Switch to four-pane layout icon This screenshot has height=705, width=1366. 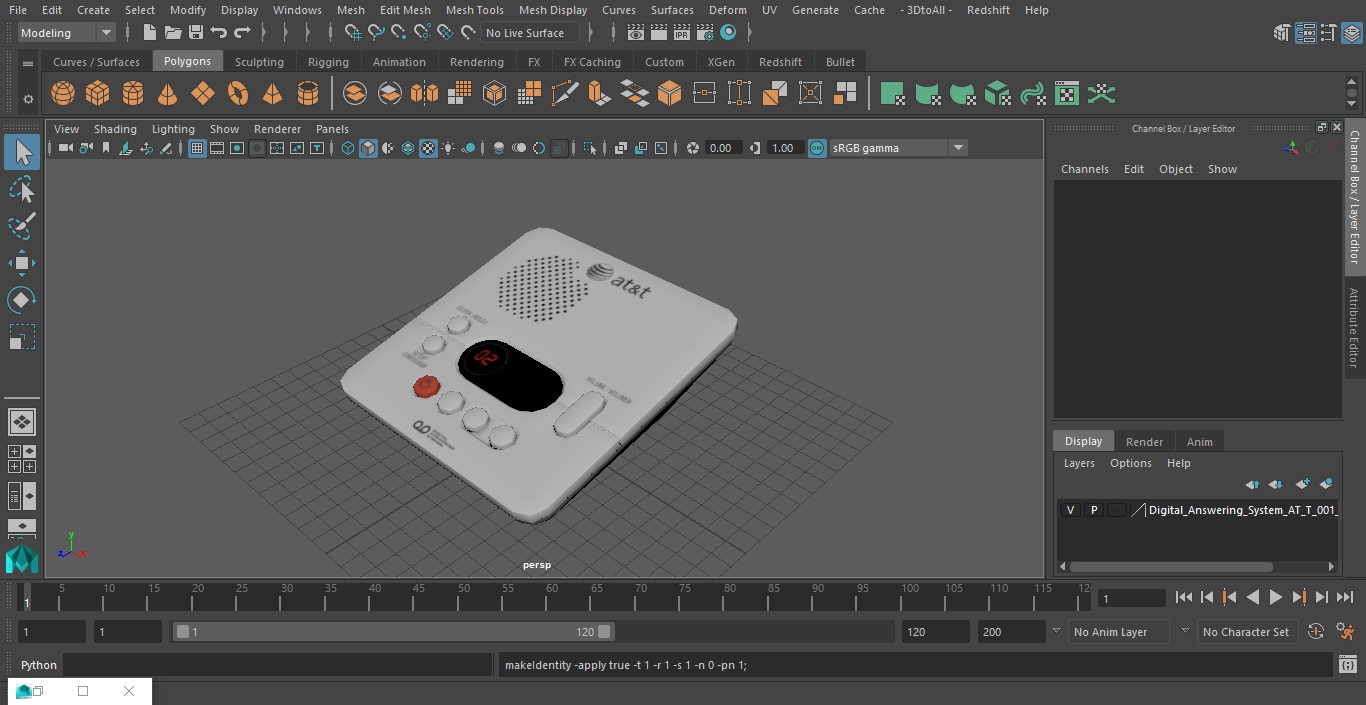coord(21,459)
